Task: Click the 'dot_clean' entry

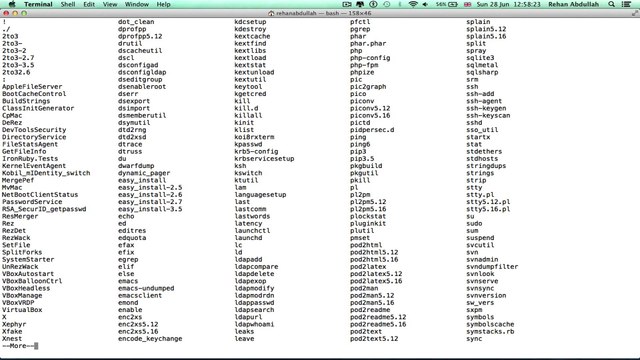Action: (136, 22)
